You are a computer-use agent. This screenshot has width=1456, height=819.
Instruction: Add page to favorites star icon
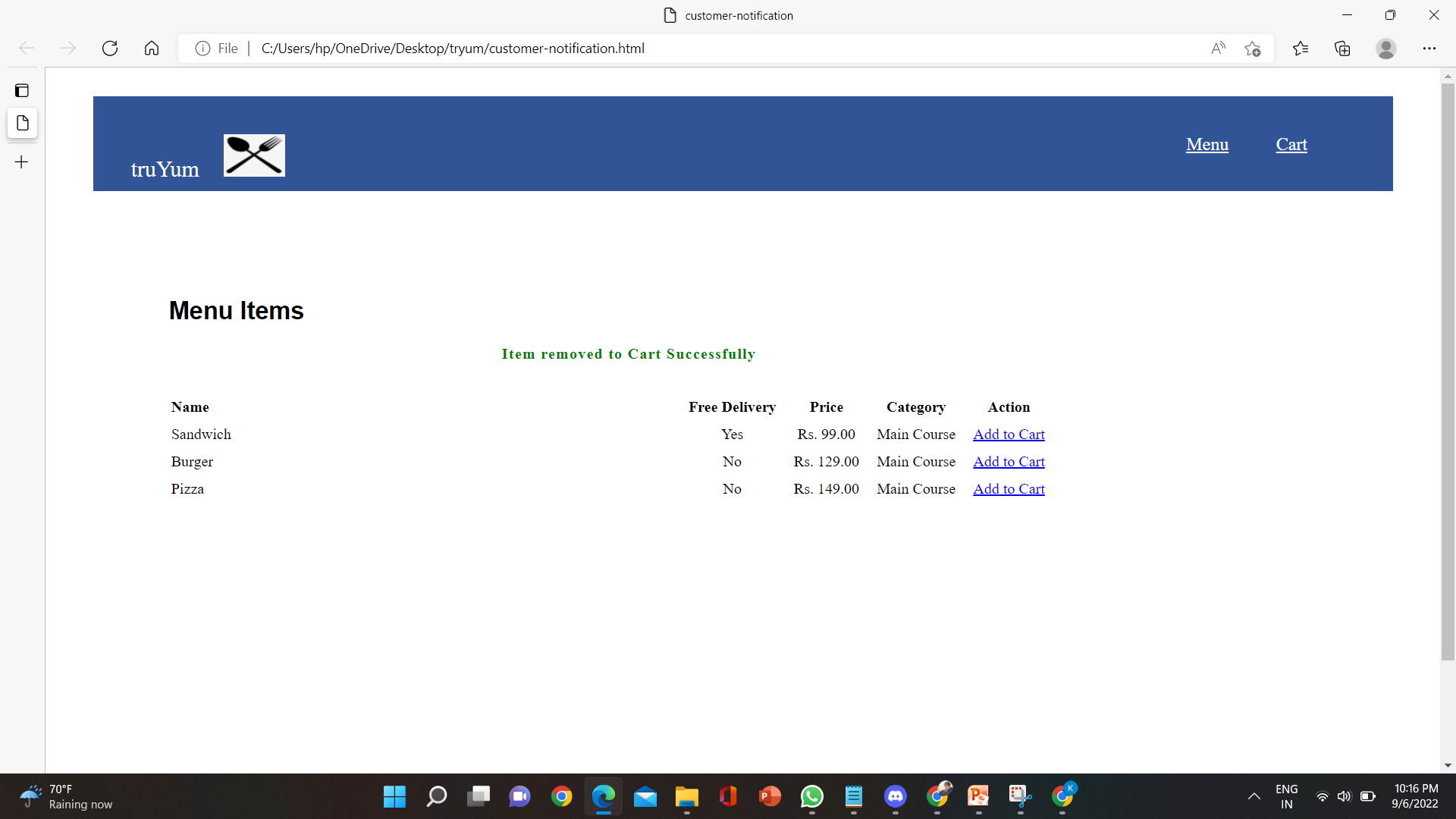tap(1252, 49)
